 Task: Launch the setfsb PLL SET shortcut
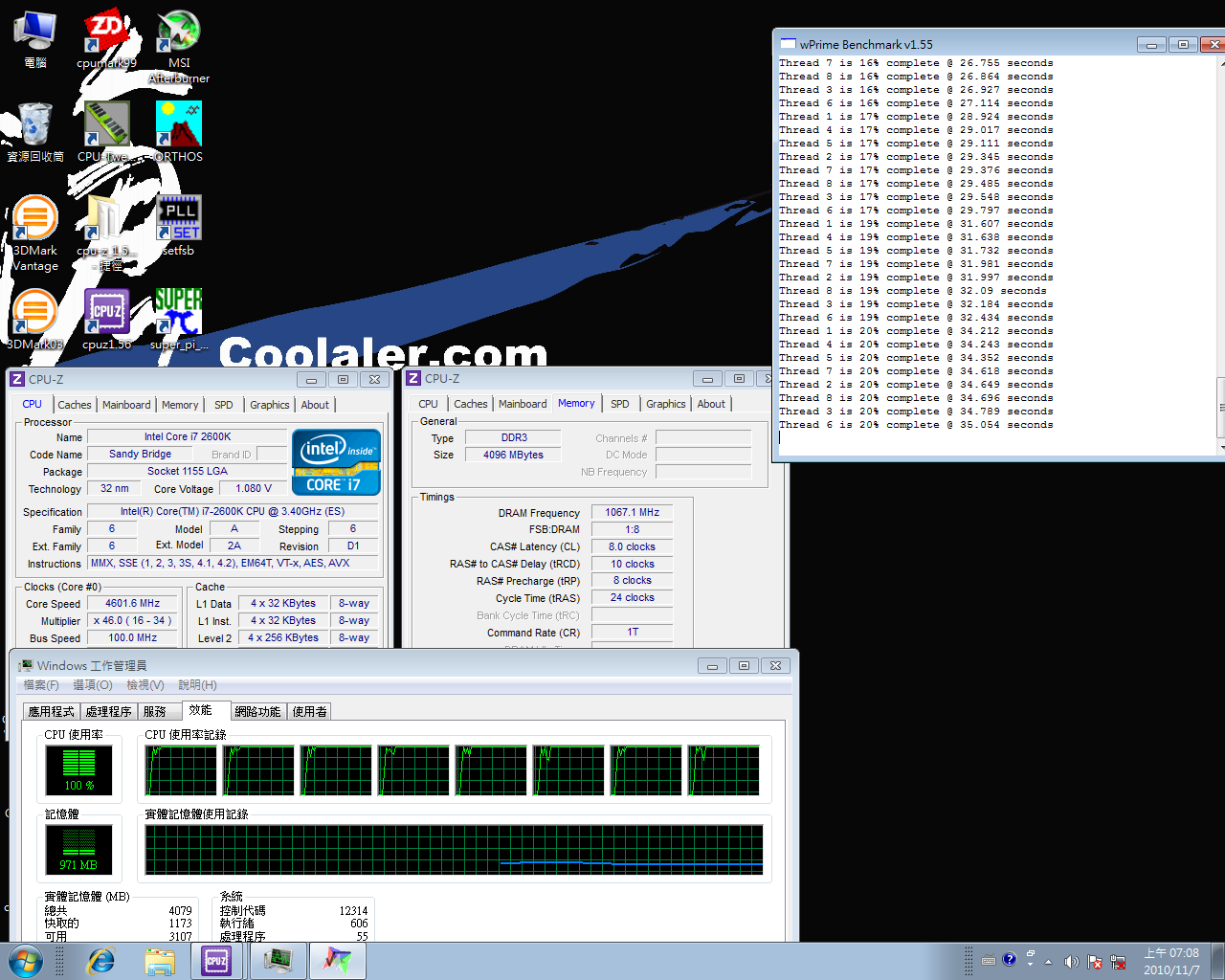pyautogui.click(x=179, y=227)
